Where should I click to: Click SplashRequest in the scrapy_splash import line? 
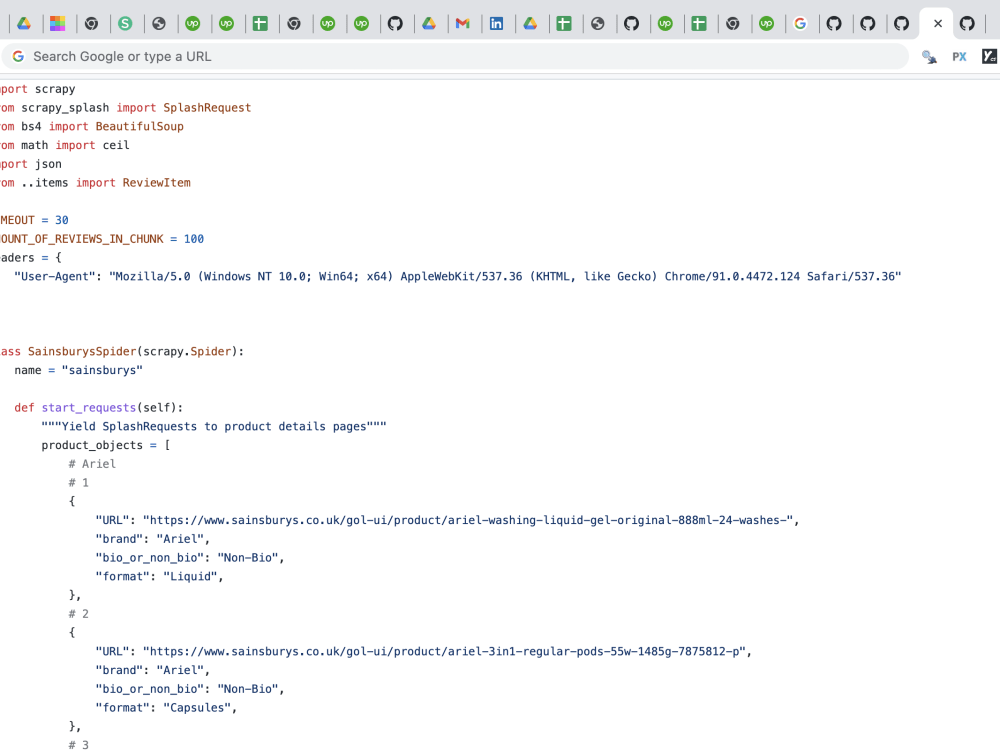207,108
